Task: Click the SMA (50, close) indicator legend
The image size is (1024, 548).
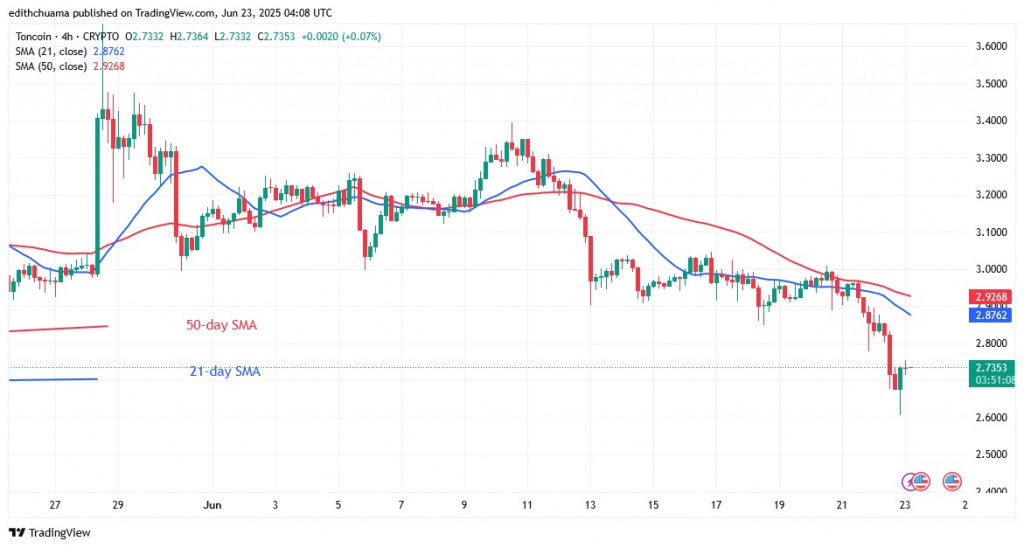Action: click(52, 66)
